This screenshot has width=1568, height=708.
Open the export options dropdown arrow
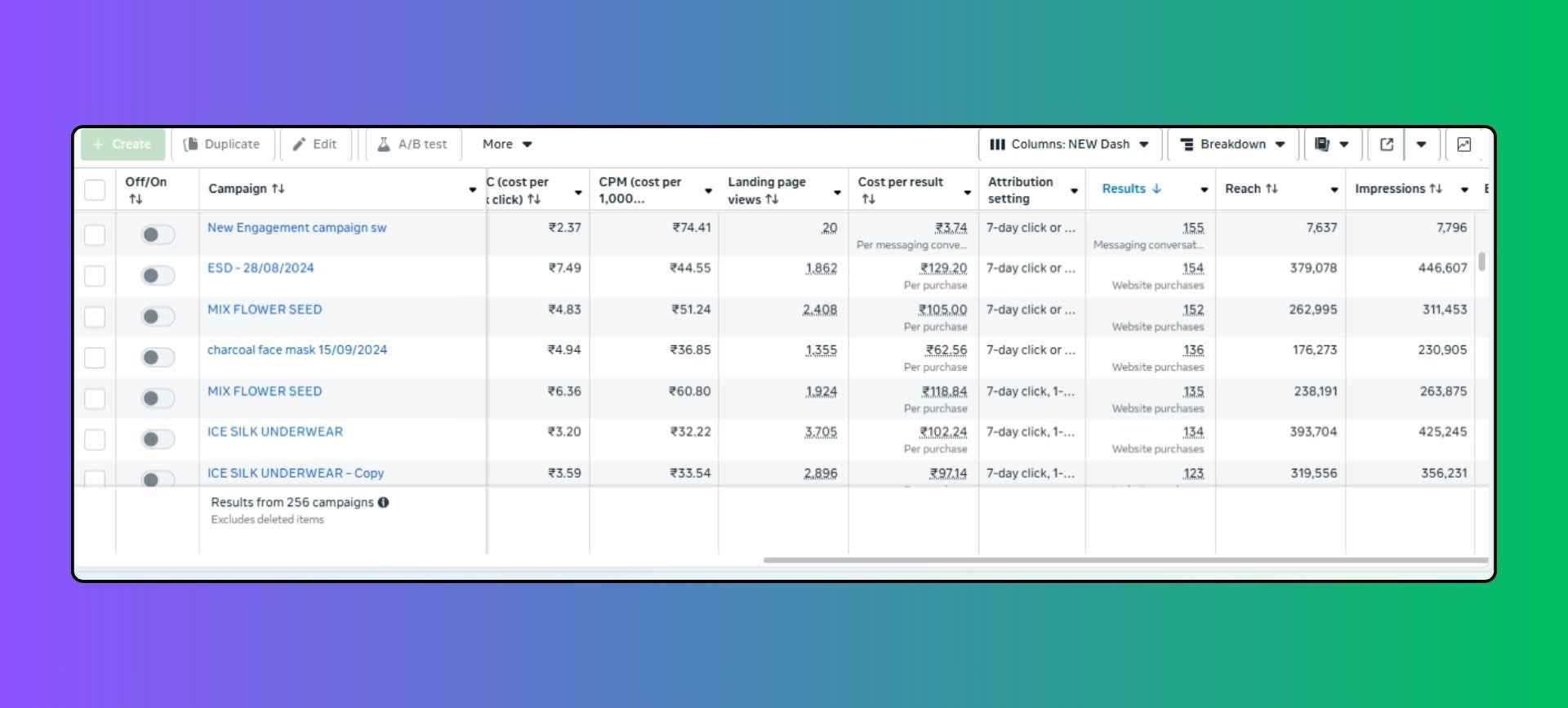(x=1421, y=145)
